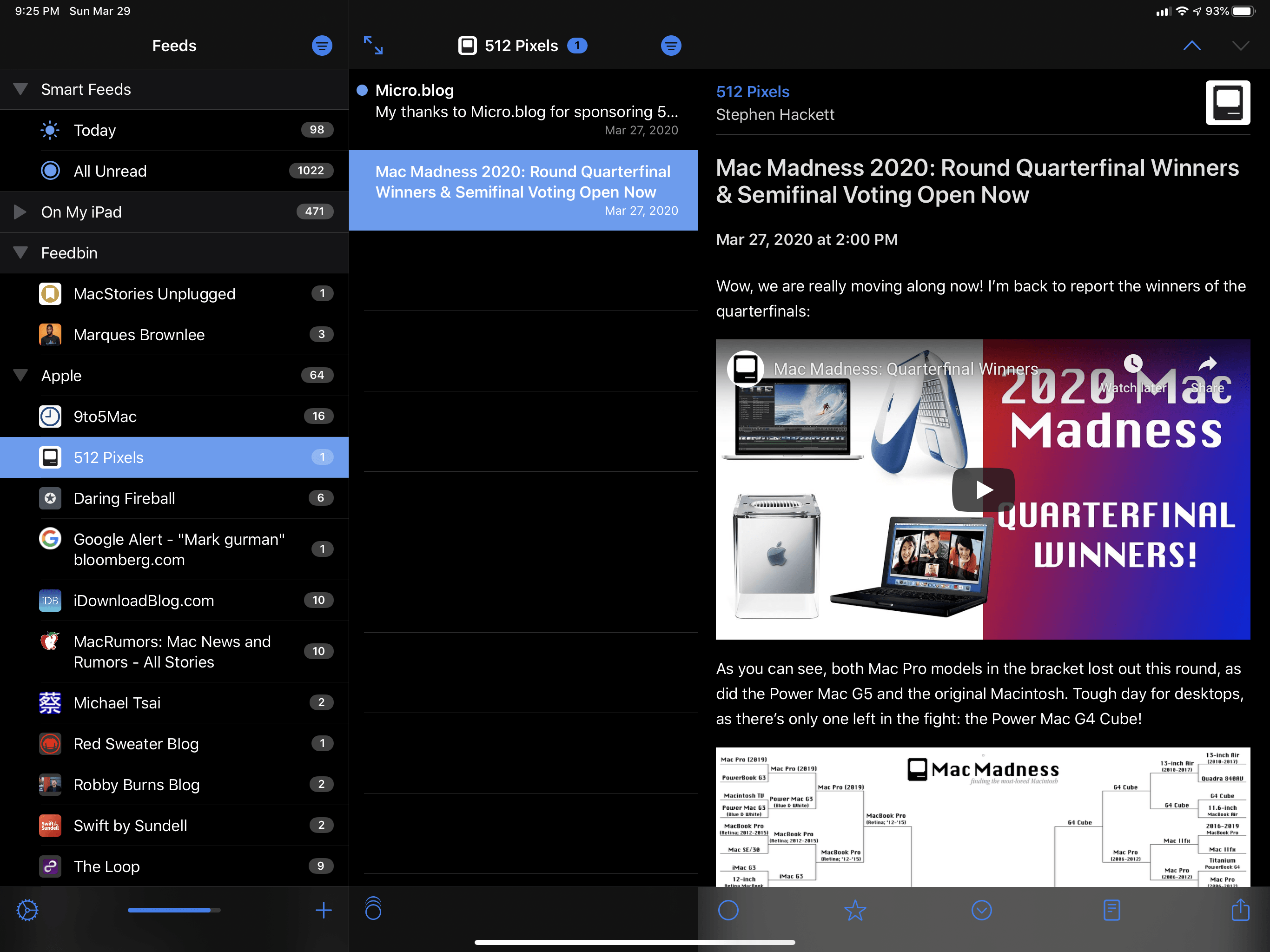Tap the refresh progress bar
Viewport: 1270px width, 952px height.
click(x=174, y=910)
